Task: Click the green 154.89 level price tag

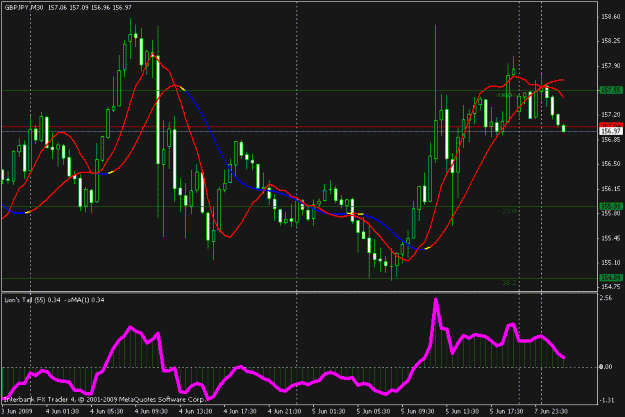Action: pos(611,277)
